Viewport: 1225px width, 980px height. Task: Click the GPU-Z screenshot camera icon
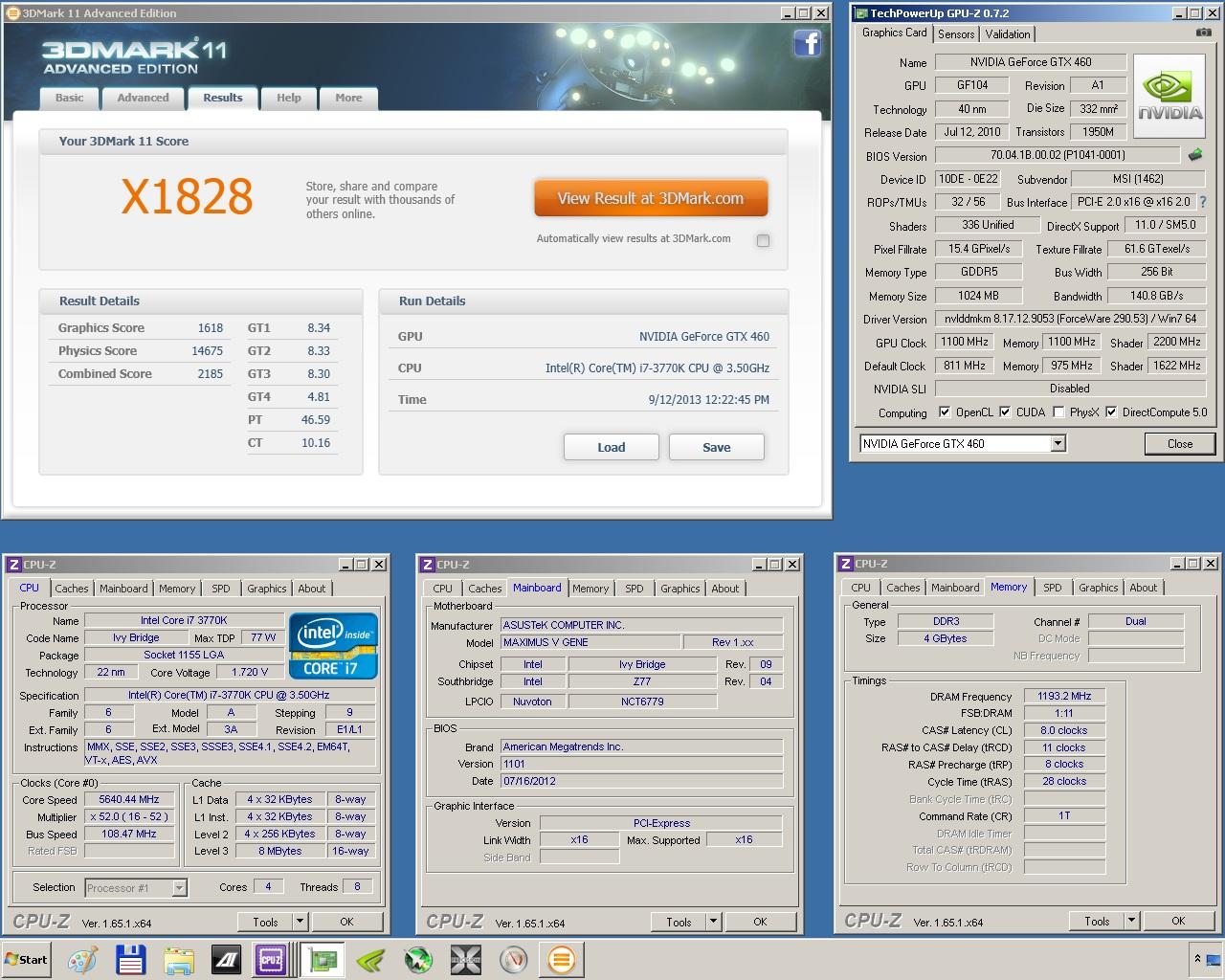(1204, 33)
